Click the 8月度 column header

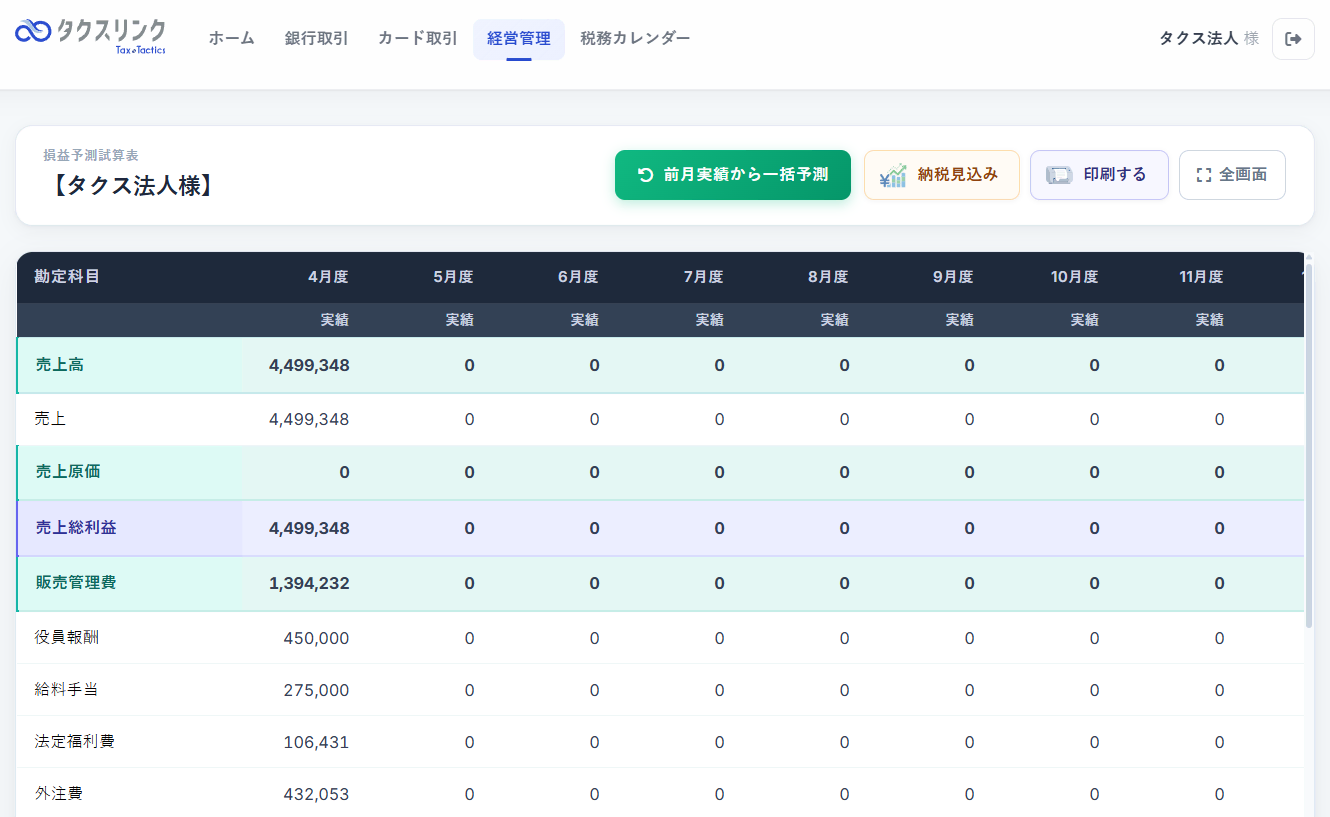coord(828,277)
